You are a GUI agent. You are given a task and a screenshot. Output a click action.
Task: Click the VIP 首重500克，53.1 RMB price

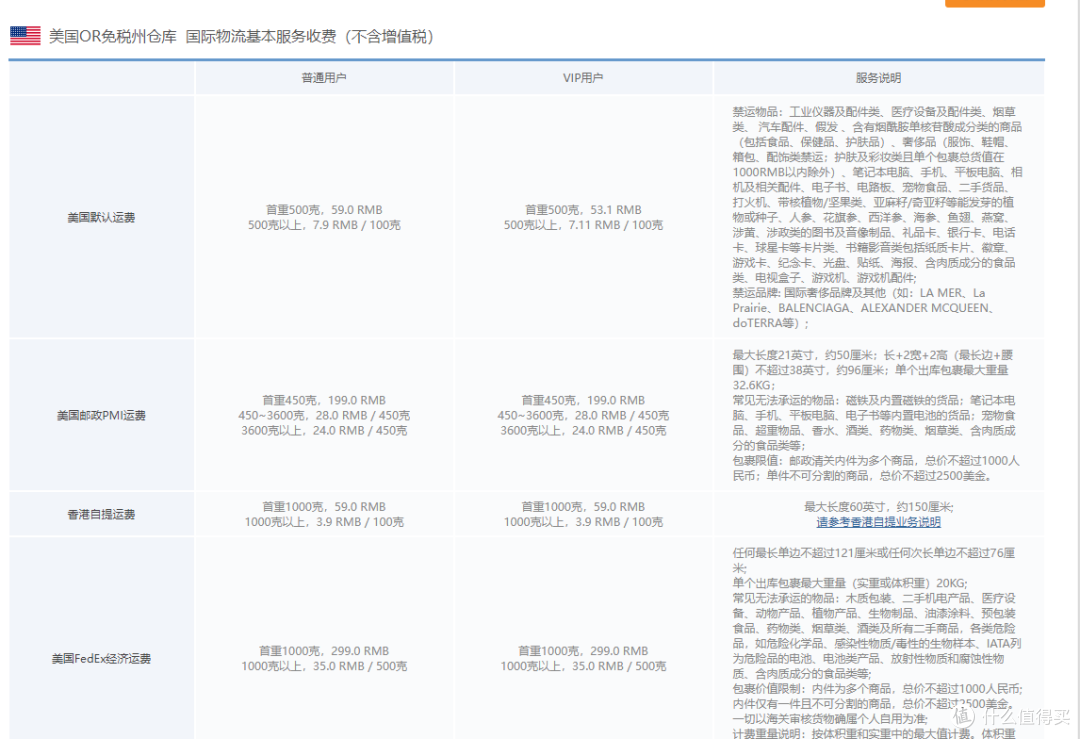click(x=583, y=210)
